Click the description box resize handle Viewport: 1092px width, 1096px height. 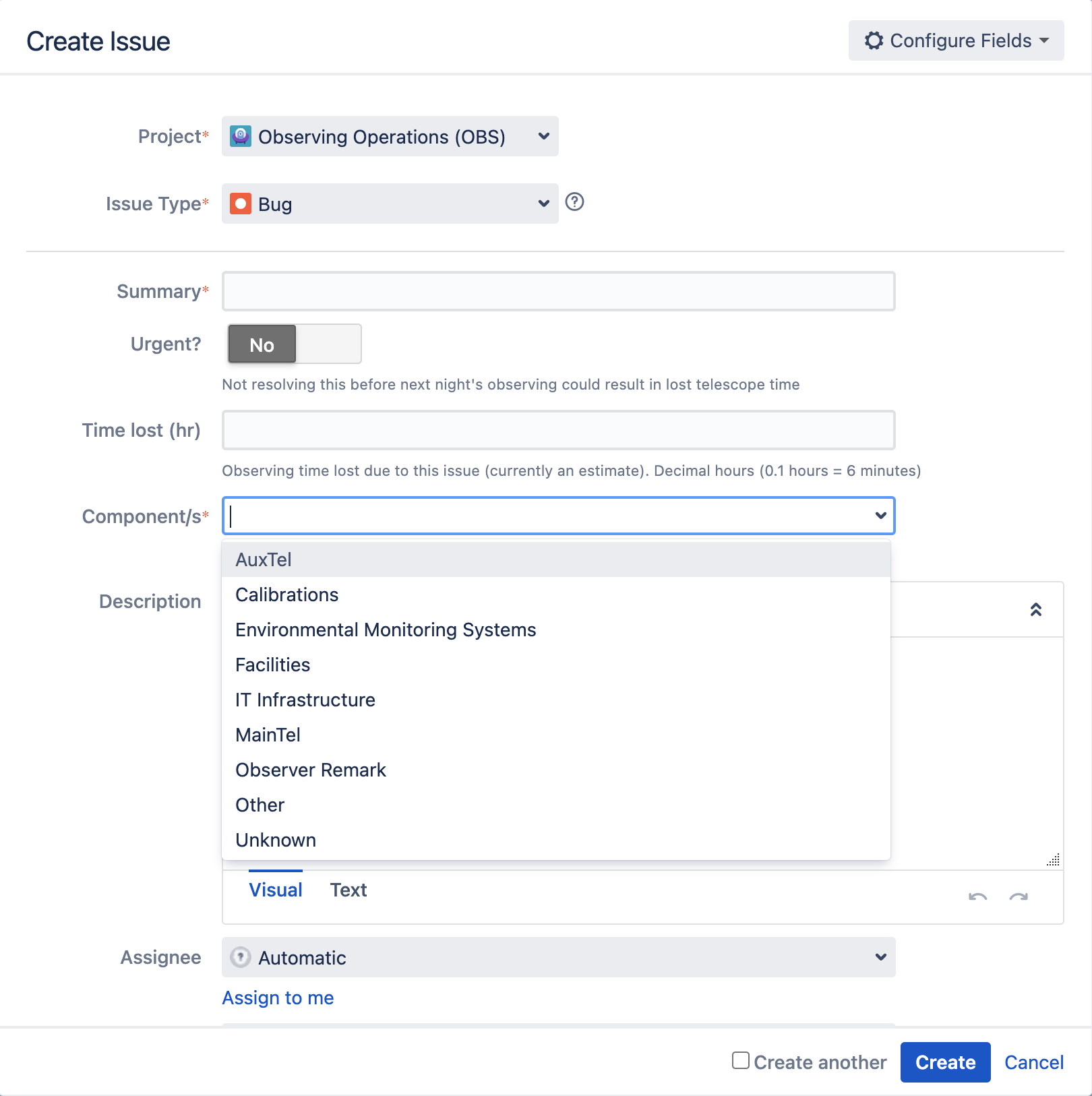[x=1053, y=859]
